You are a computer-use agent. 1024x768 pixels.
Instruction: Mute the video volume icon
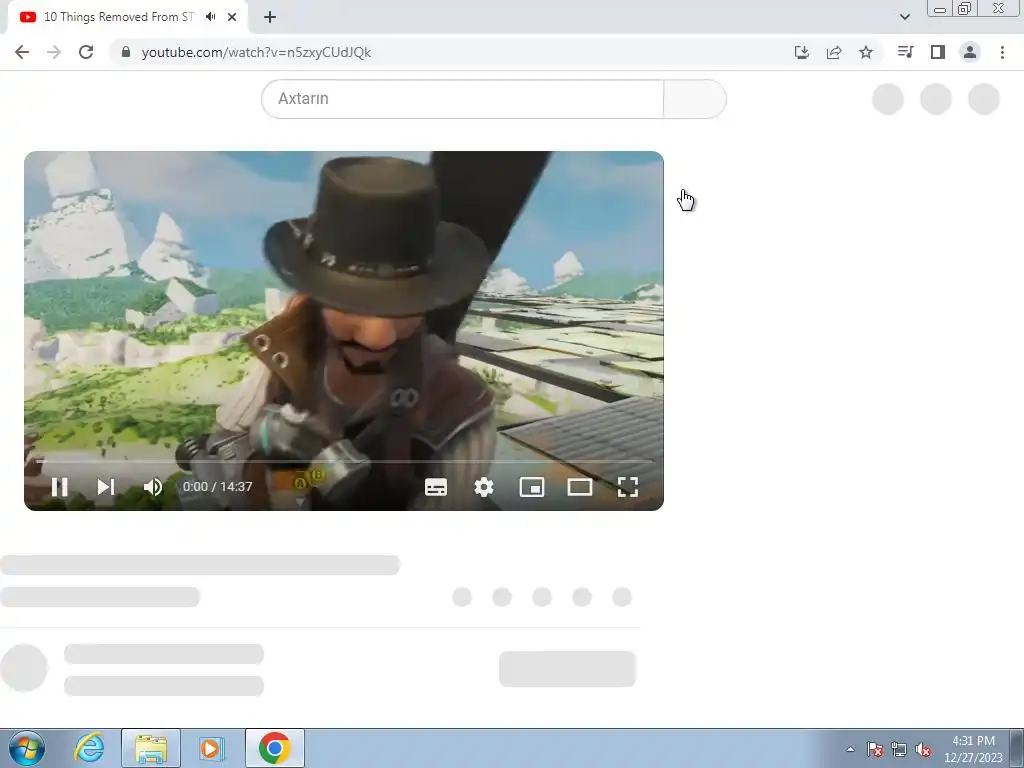(153, 487)
